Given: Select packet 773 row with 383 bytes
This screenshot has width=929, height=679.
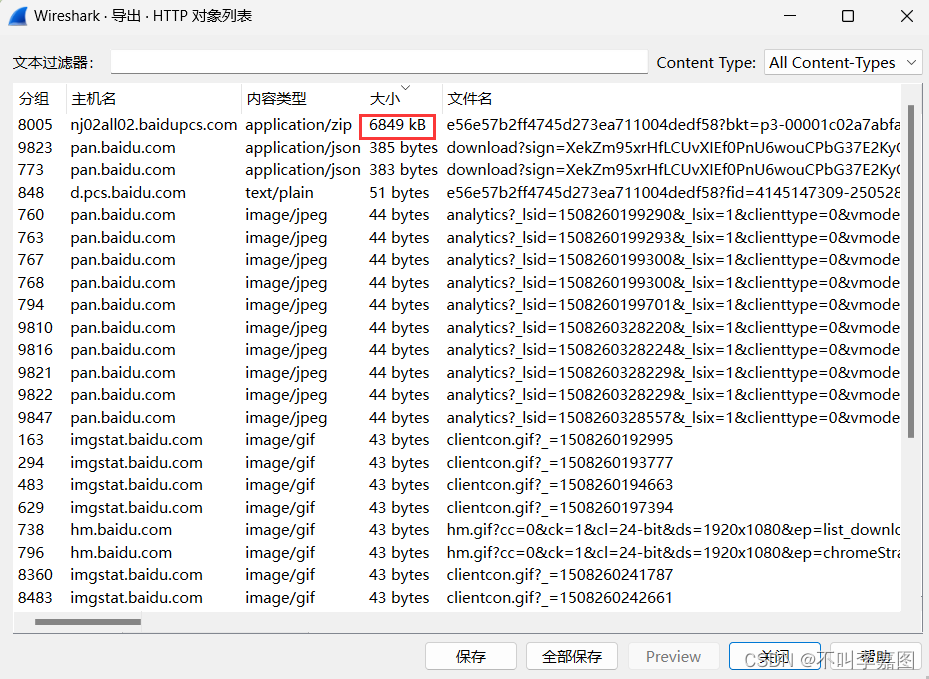Looking at the screenshot, I should pos(457,169).
